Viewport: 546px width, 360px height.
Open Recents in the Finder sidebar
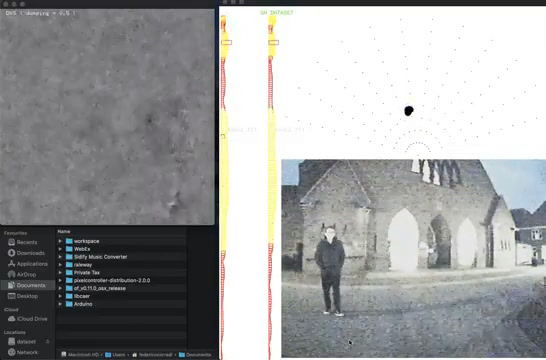click(x=23, y=242)
